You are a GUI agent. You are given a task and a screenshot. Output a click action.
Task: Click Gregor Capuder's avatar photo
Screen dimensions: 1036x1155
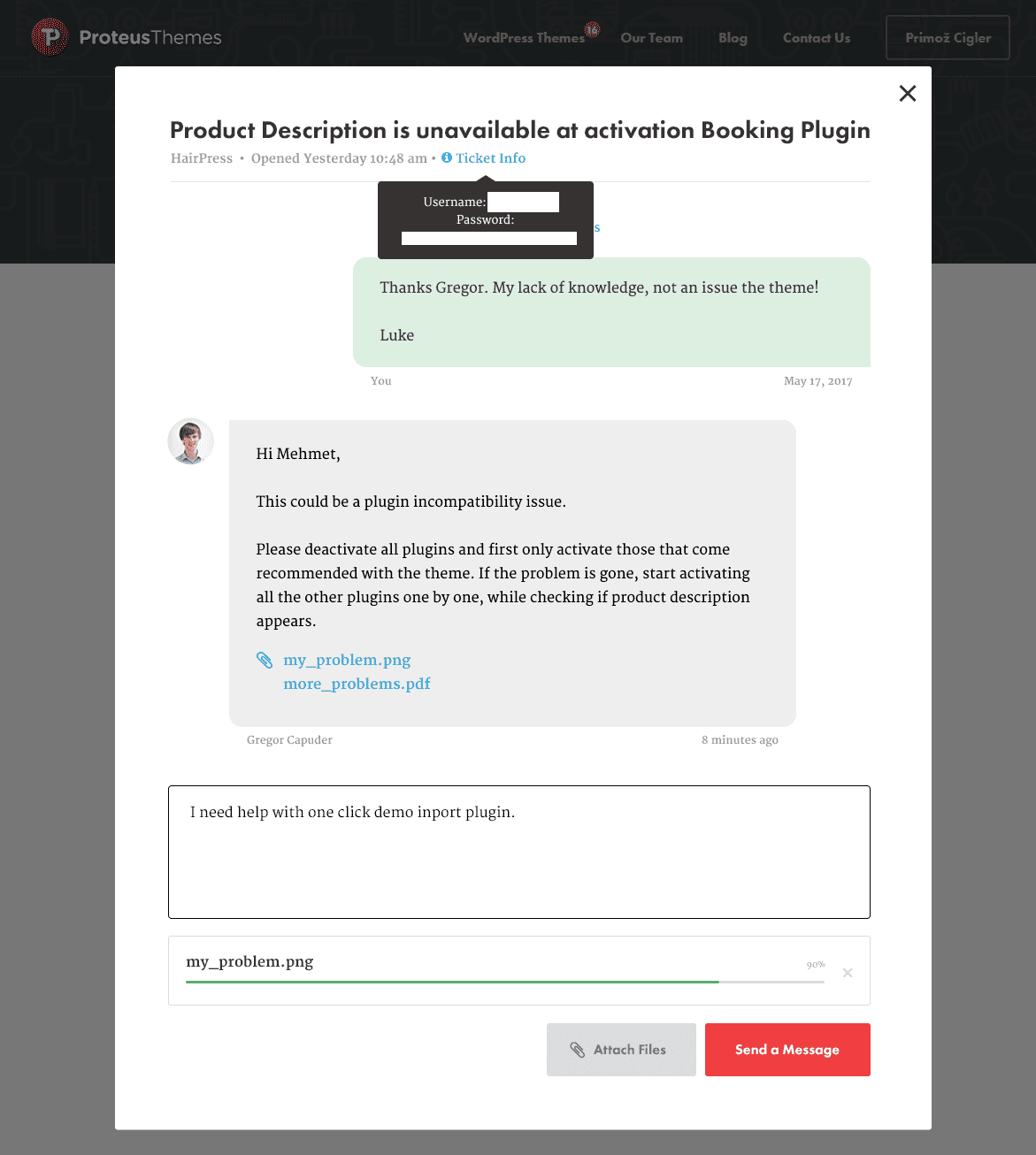pos(191,441)
